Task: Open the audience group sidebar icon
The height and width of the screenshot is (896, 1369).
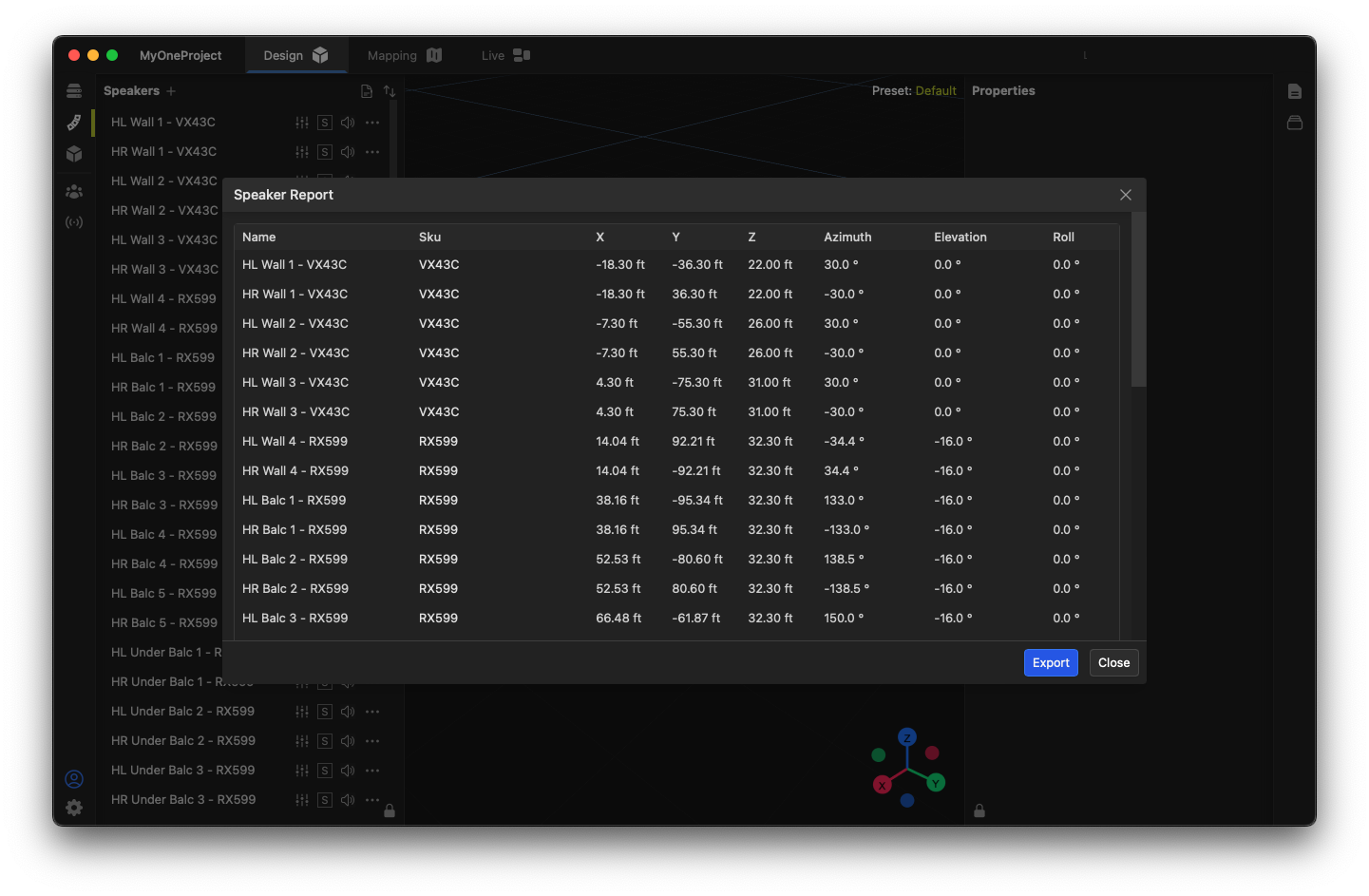Action: tap(74, 191)
